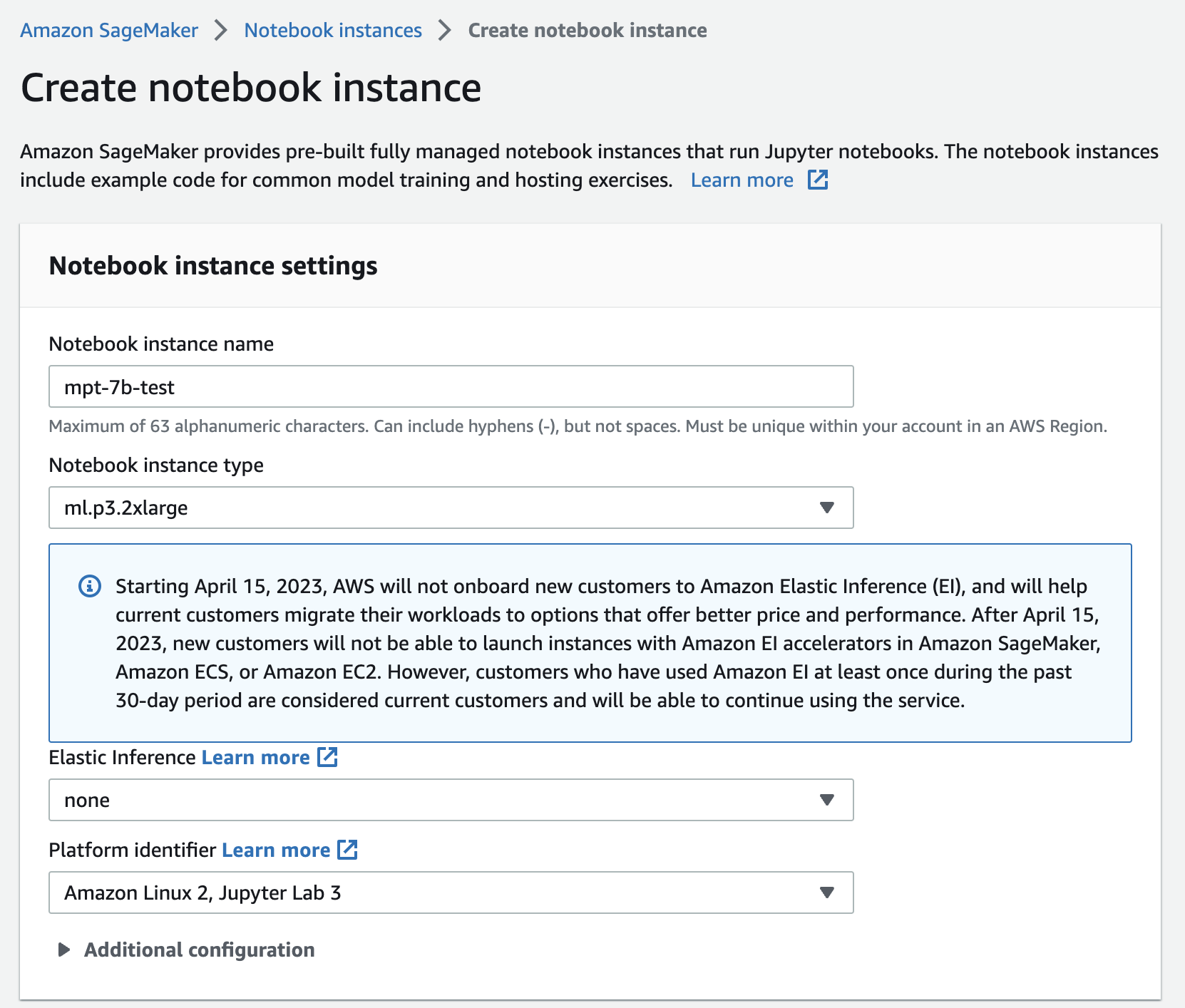Click inside the Notebook instance name field

pyautogui.click(x=449, y=386)
